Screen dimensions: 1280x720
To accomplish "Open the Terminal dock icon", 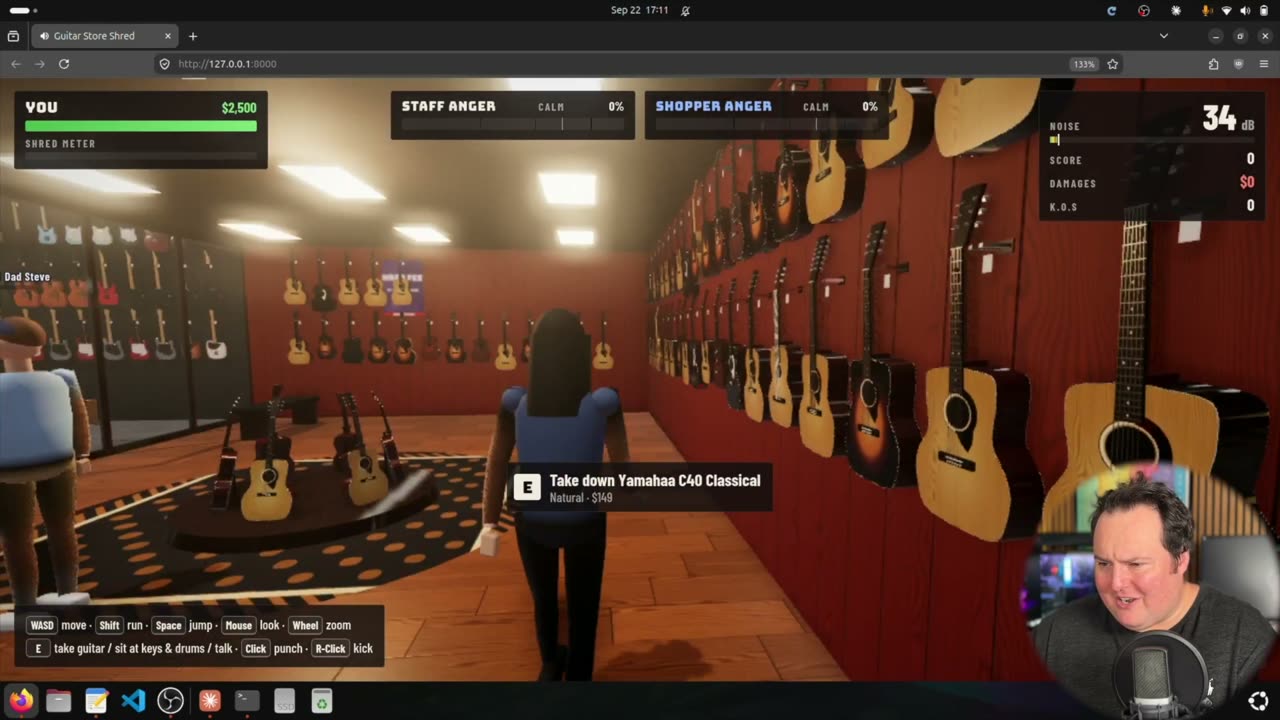I will pyautogui.click(x=247, y=701).
